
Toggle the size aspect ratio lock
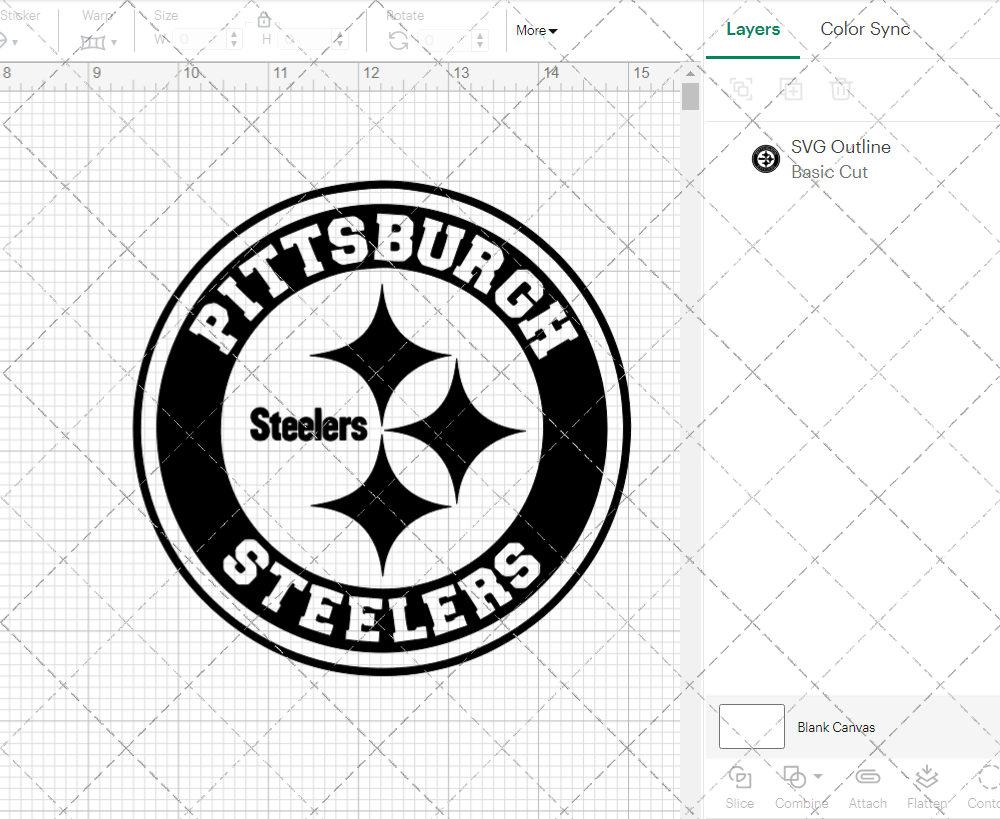(264, 21)
